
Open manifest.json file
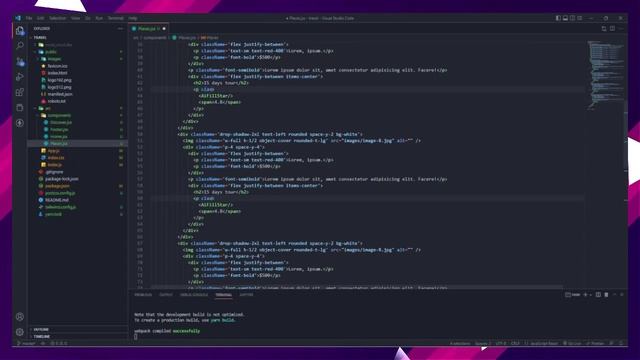coord(60,94)
